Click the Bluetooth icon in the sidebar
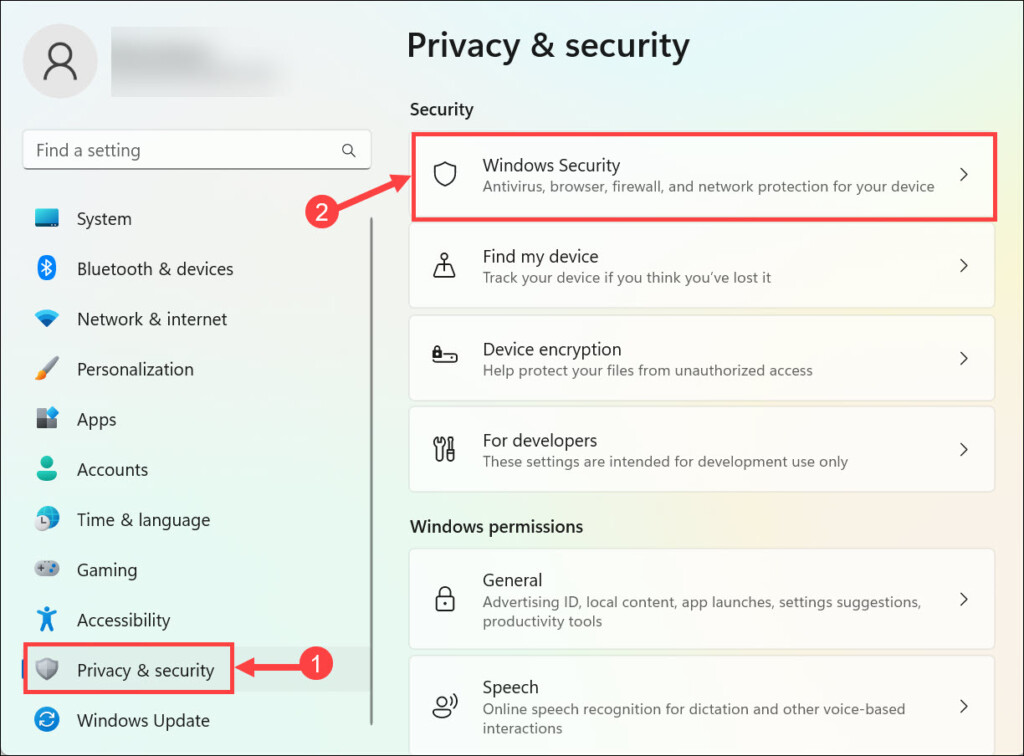 point(47,269)
